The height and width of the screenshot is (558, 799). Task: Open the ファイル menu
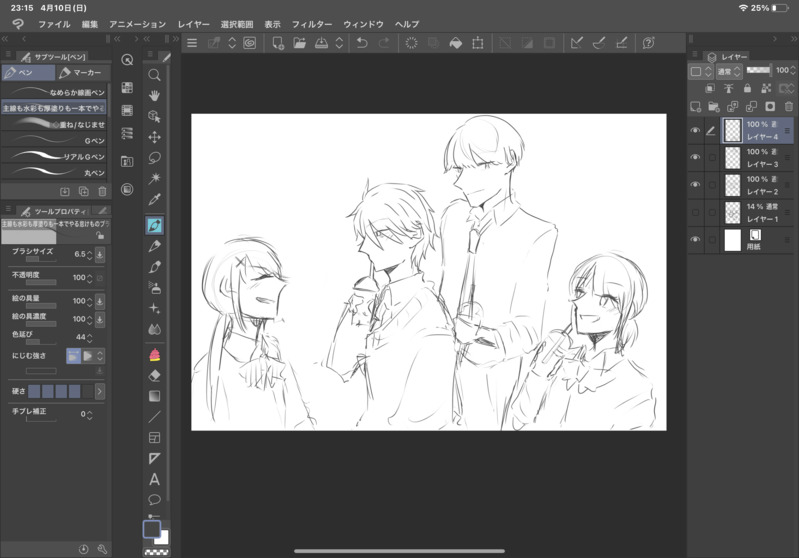[55, 24]
